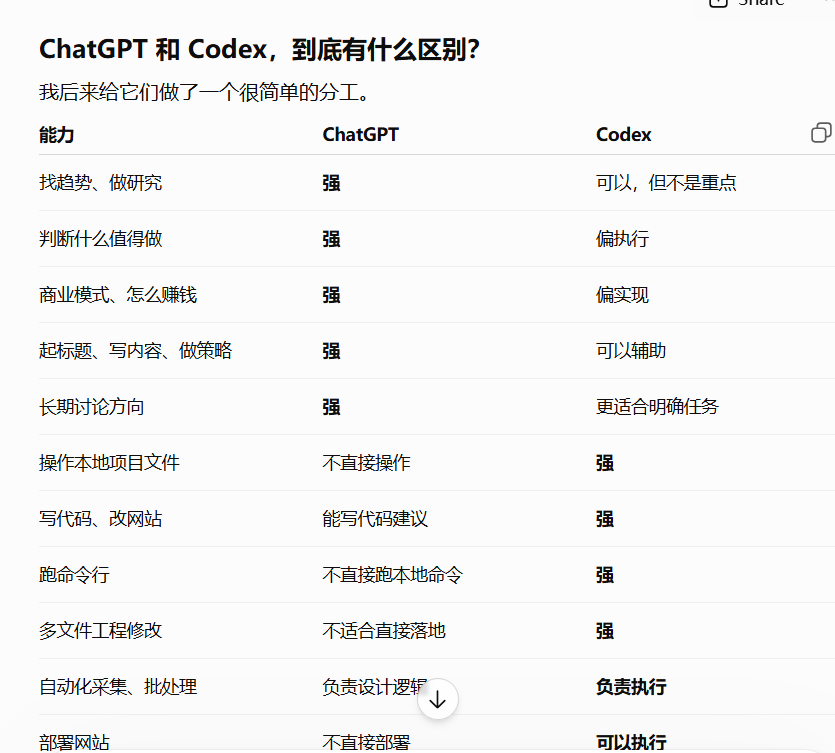Click ChatGPT's "强" in the 长期讨论方向 row

[331, 407]
